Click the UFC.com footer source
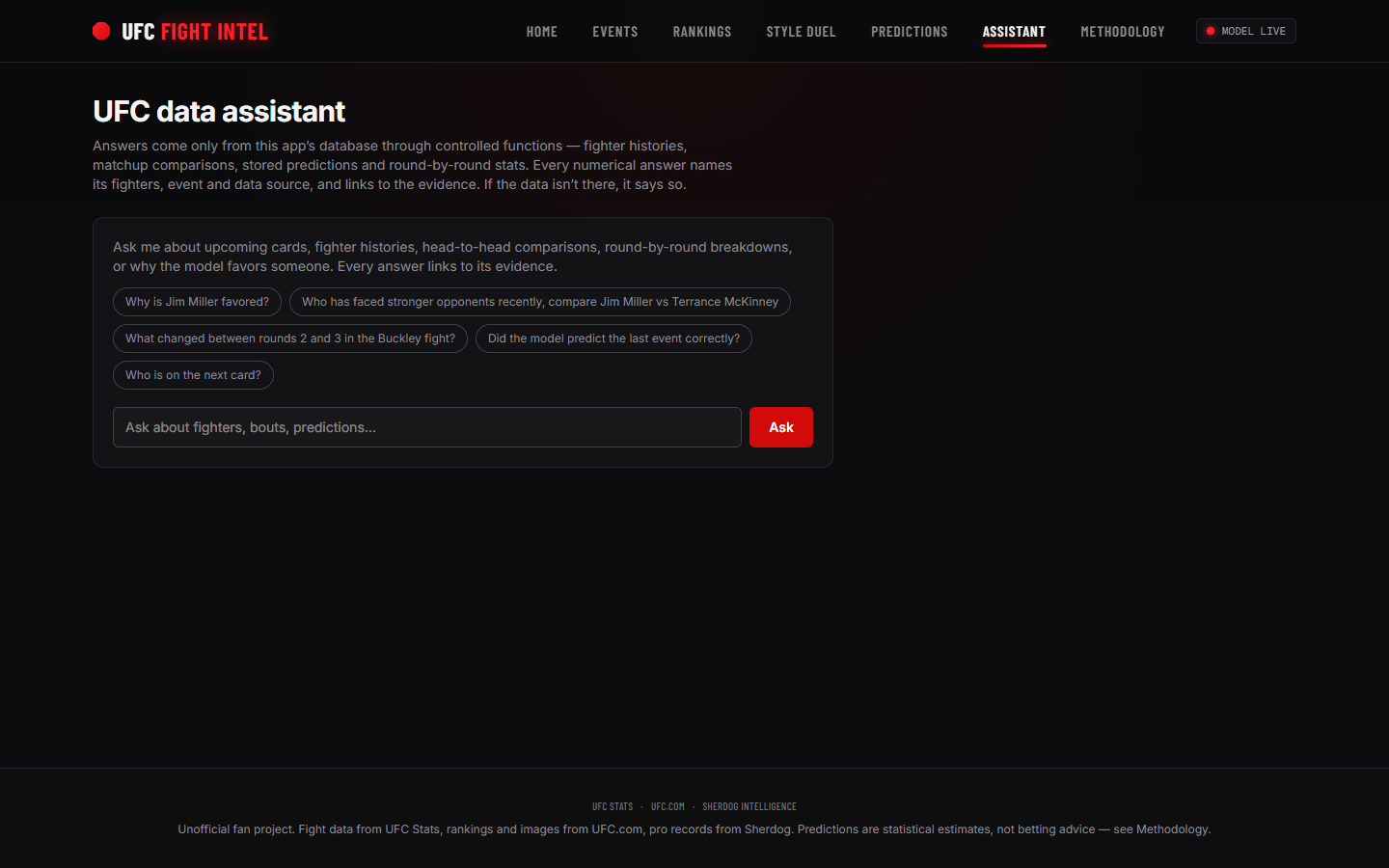 (x=667, y=806)
